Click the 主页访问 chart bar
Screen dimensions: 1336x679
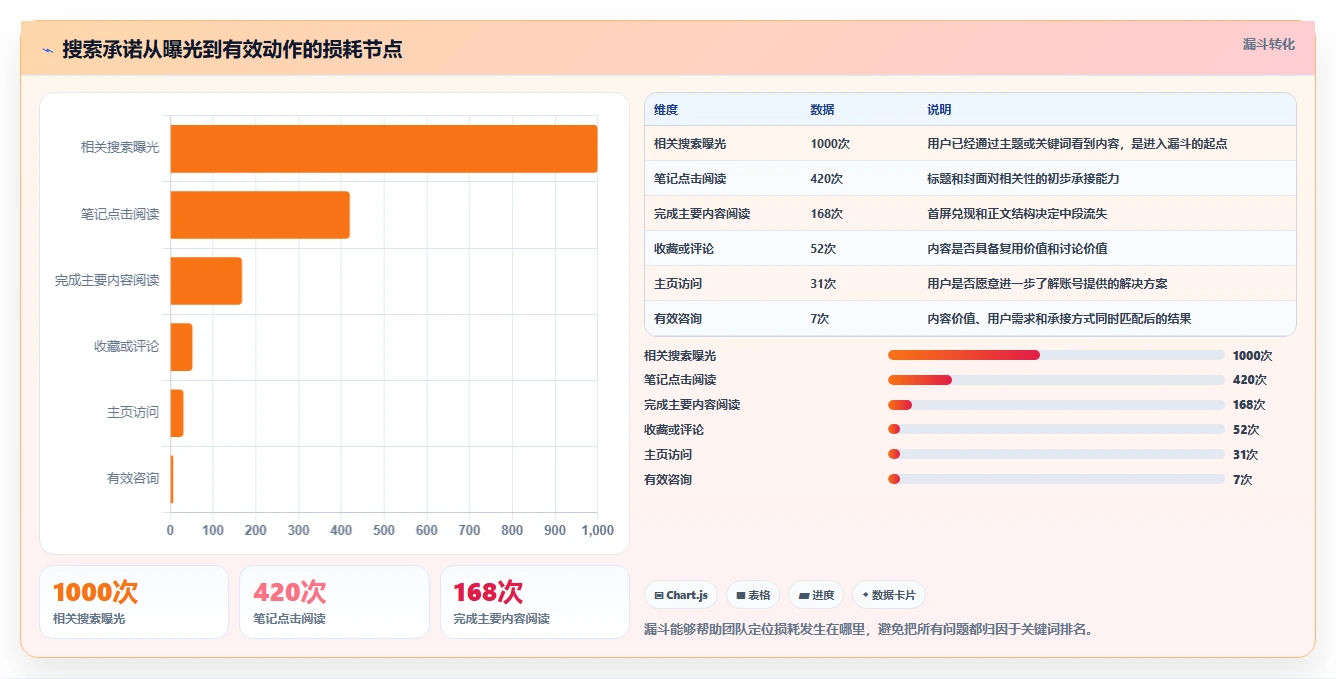click(177, 413)
